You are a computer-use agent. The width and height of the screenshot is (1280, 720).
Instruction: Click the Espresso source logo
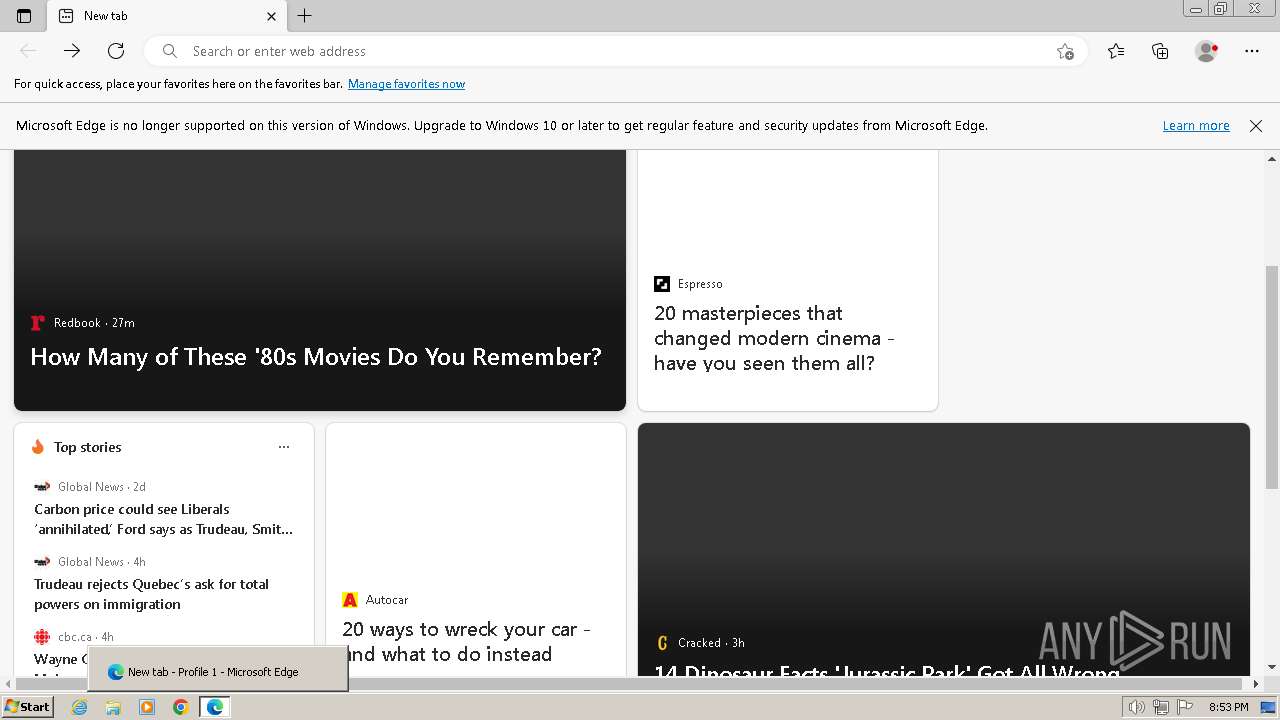(x=662, y=284)
